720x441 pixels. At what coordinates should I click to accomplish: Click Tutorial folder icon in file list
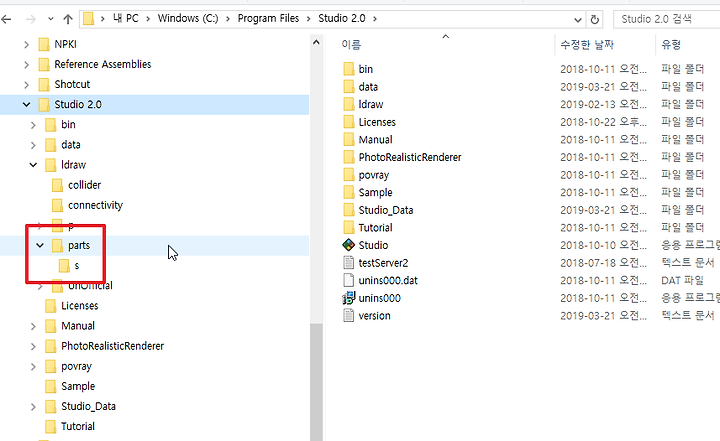[349, 227]
